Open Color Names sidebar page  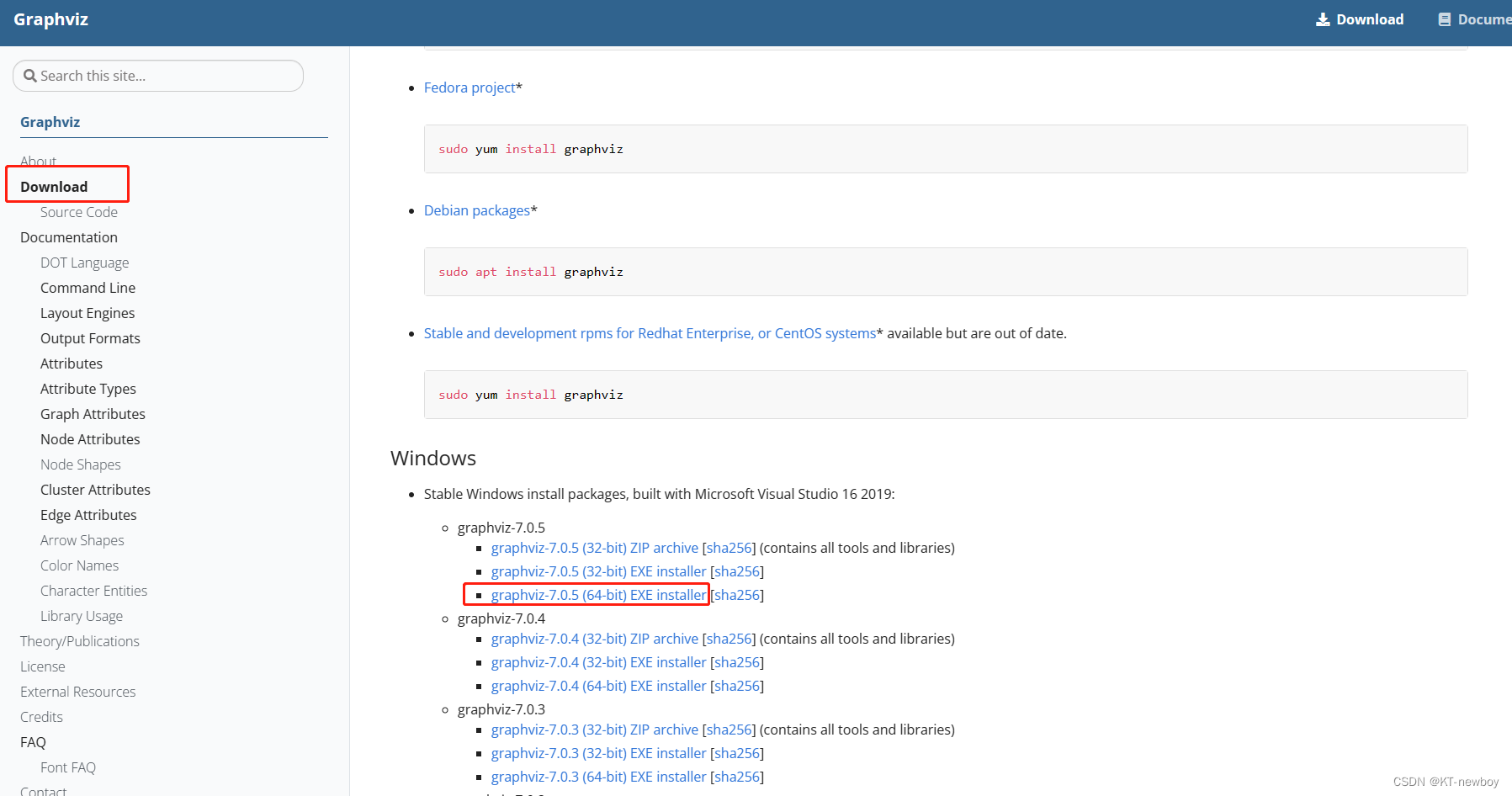click(x=80, y=565)
